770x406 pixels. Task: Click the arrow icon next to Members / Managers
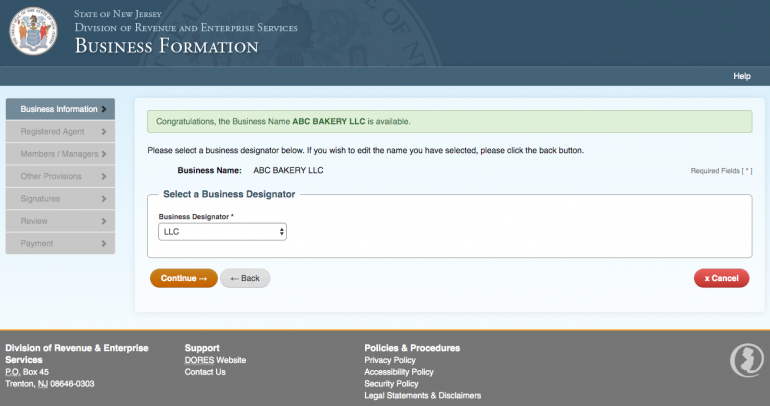[x=104, y=154]
